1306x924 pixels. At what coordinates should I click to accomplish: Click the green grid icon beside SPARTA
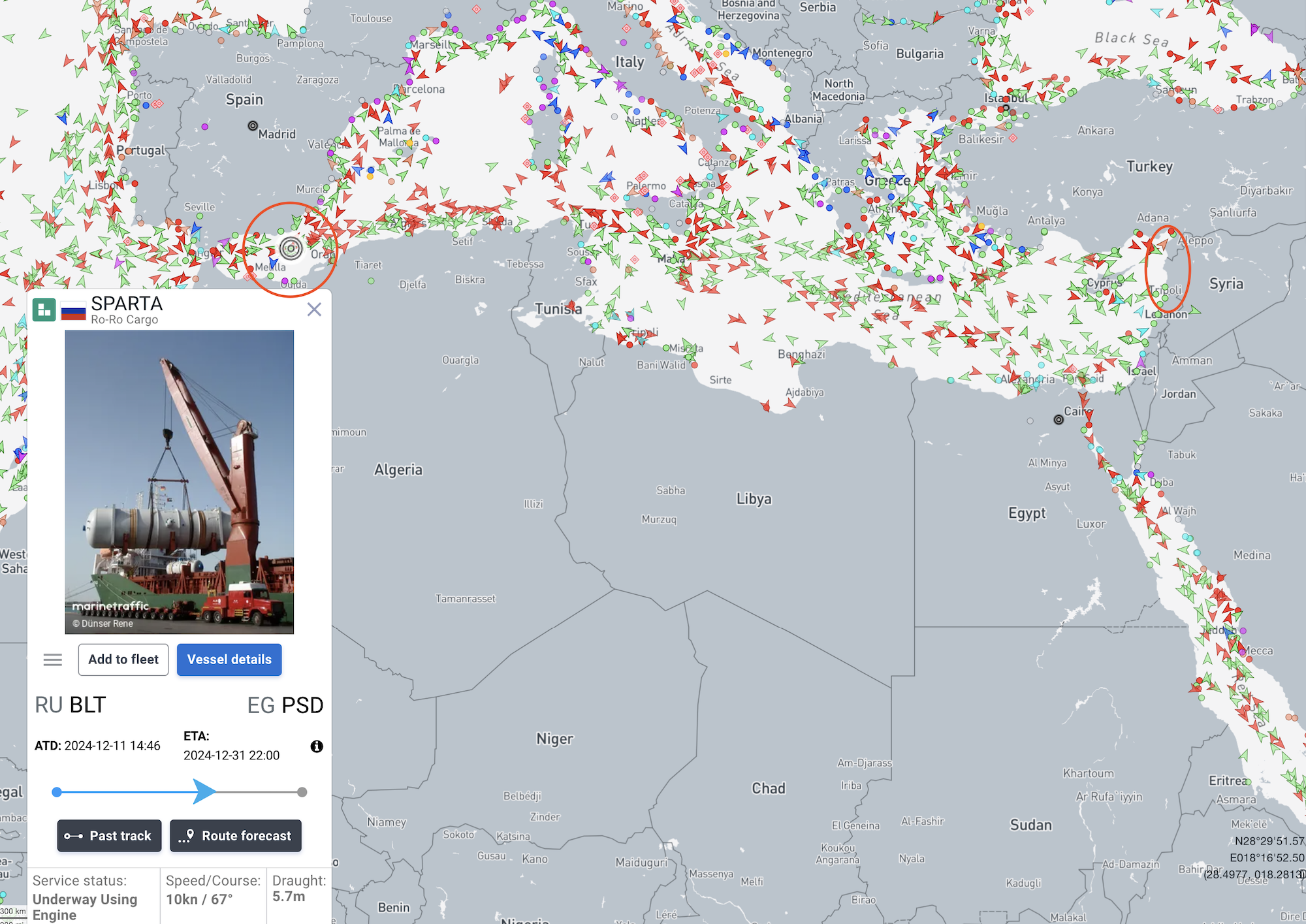[x=44, y=310]
